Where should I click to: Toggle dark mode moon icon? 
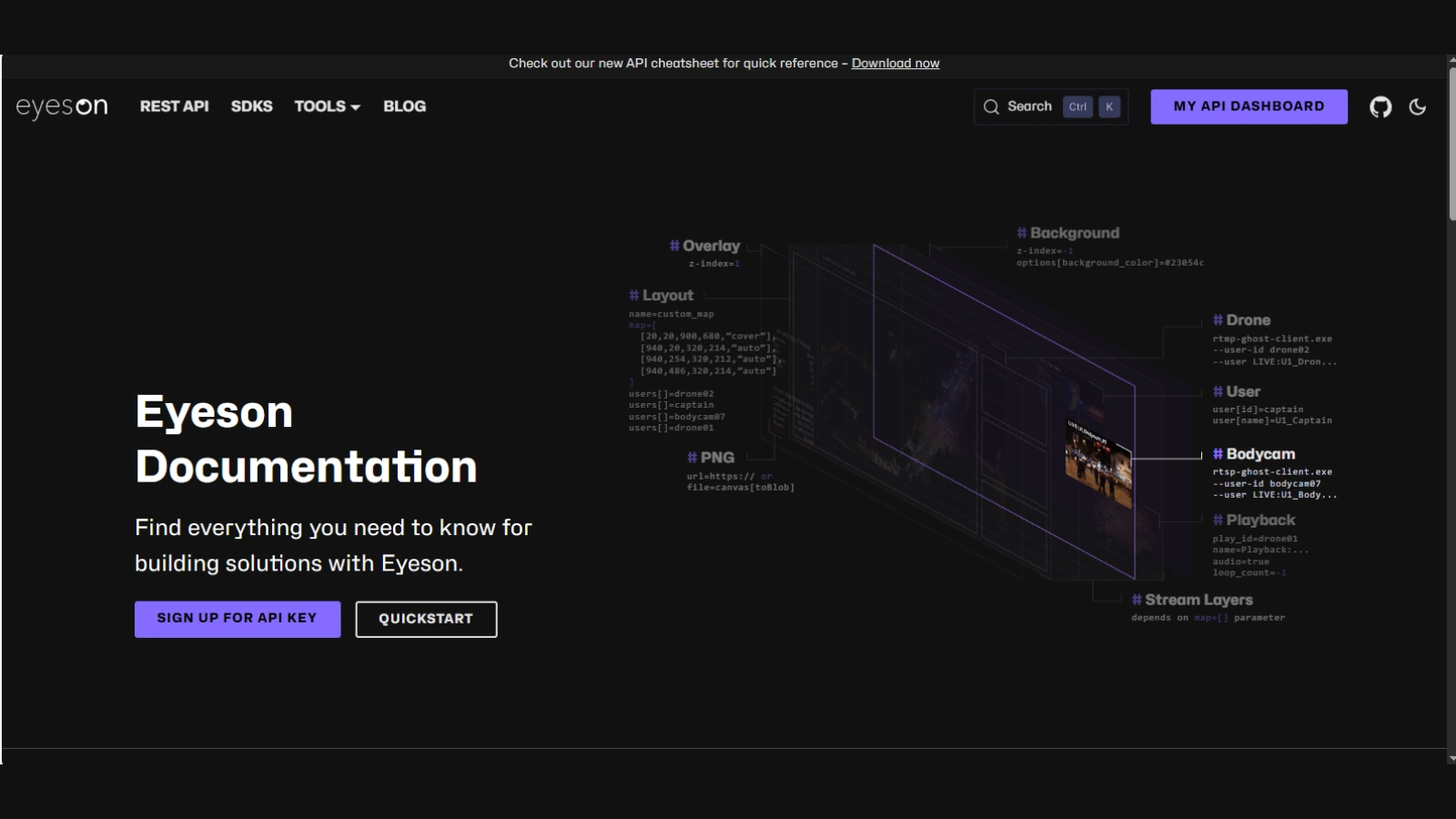[1417, 107]
